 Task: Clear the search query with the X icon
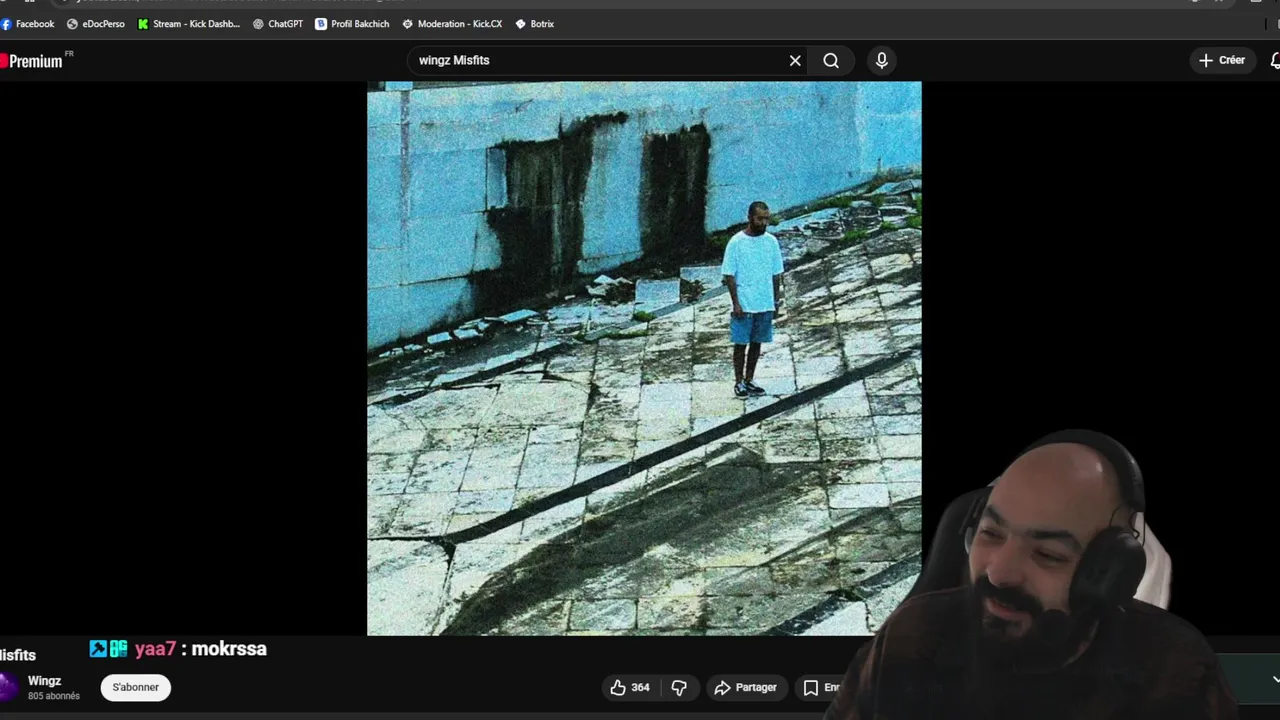tap(795, 61)
